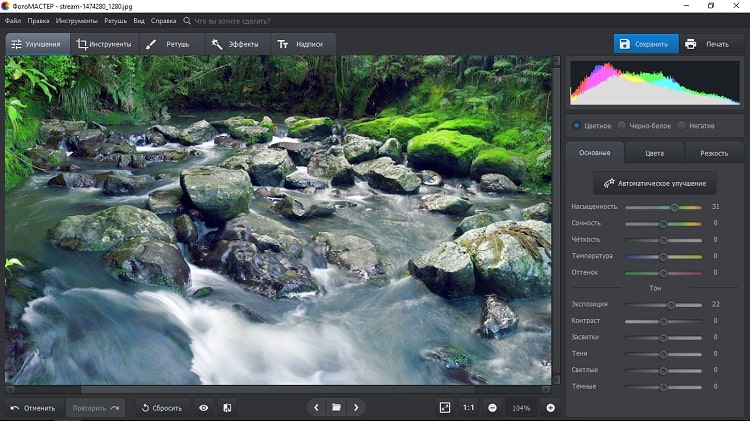750x421 pixels.
Task: Select the Цветное radio option
Action: (x=577, y=125)
